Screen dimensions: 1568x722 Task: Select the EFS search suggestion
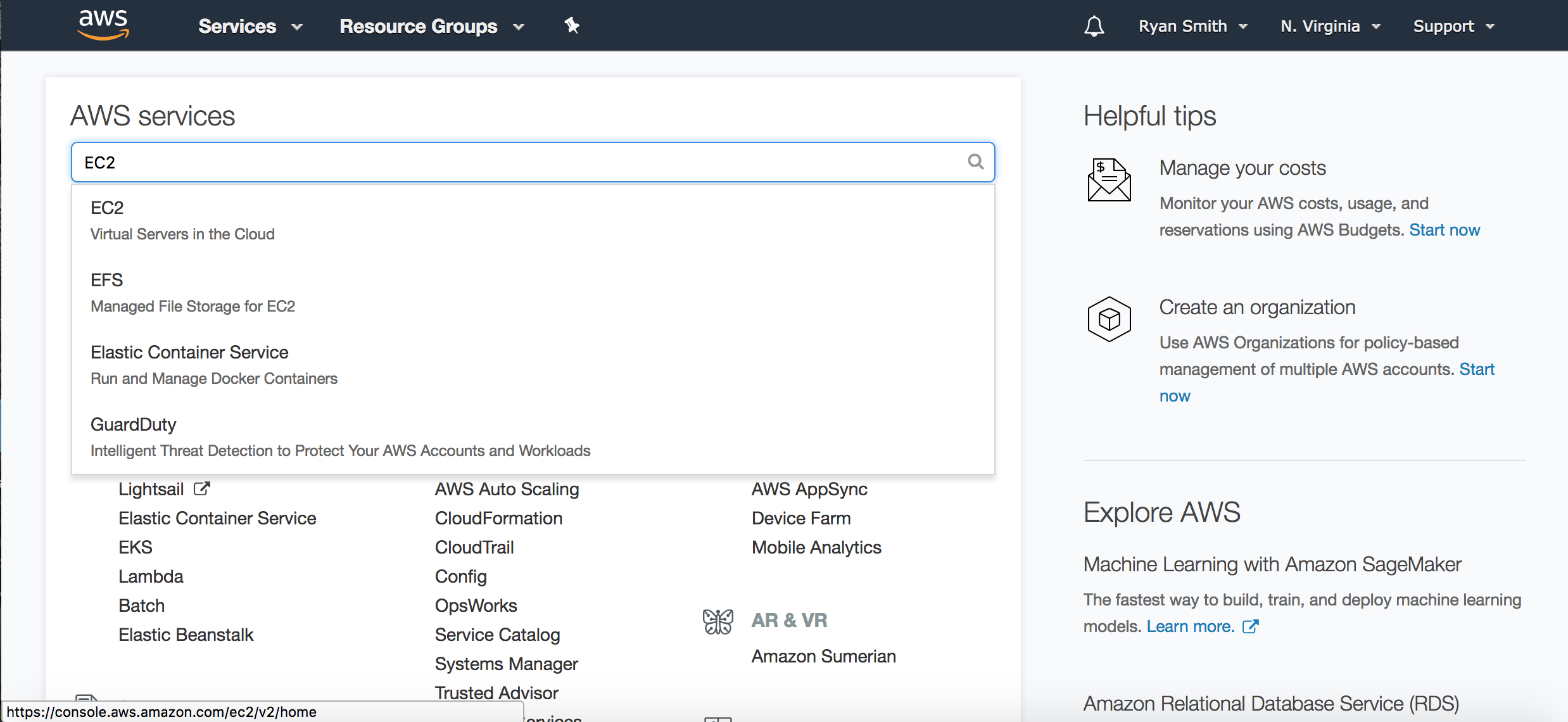pyautogui.click(x=106, y=280)
